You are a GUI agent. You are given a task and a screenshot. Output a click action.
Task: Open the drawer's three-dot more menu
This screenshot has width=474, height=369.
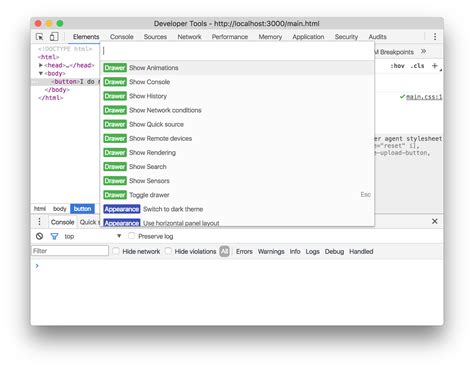point(39,222)
